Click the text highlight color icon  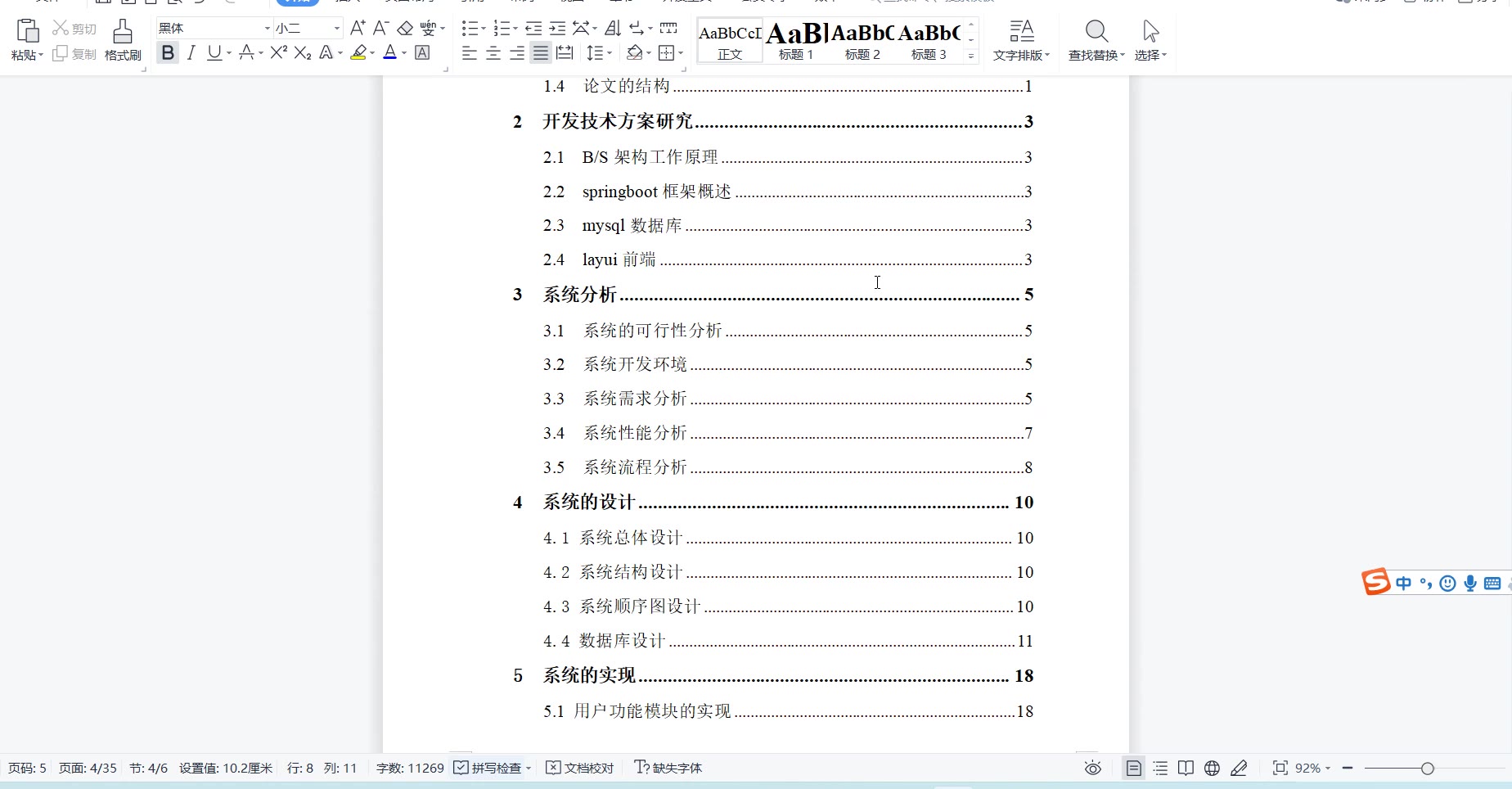click(x=358, y=53)
